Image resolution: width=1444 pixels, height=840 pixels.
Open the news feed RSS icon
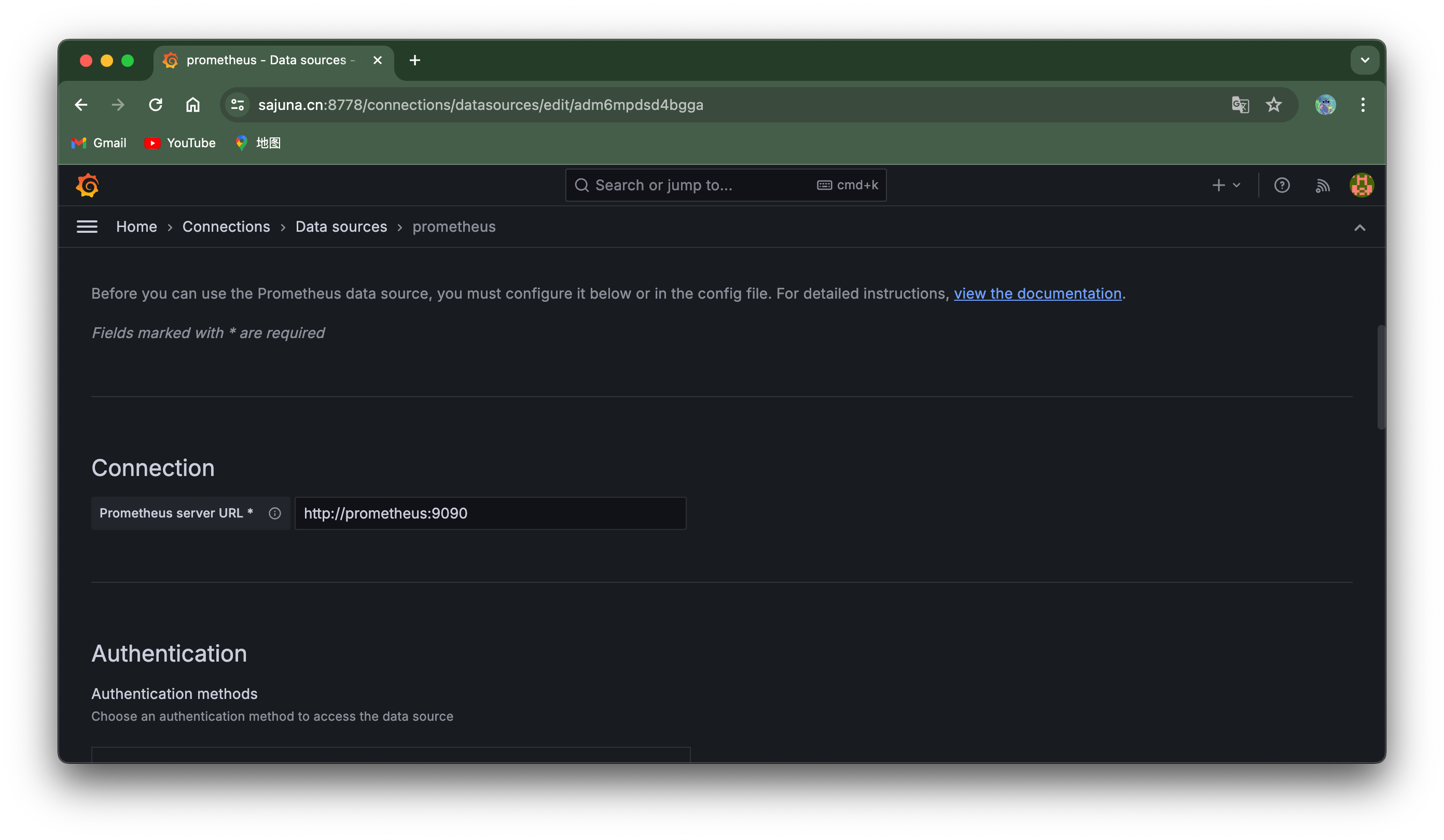click(1322, 185)
